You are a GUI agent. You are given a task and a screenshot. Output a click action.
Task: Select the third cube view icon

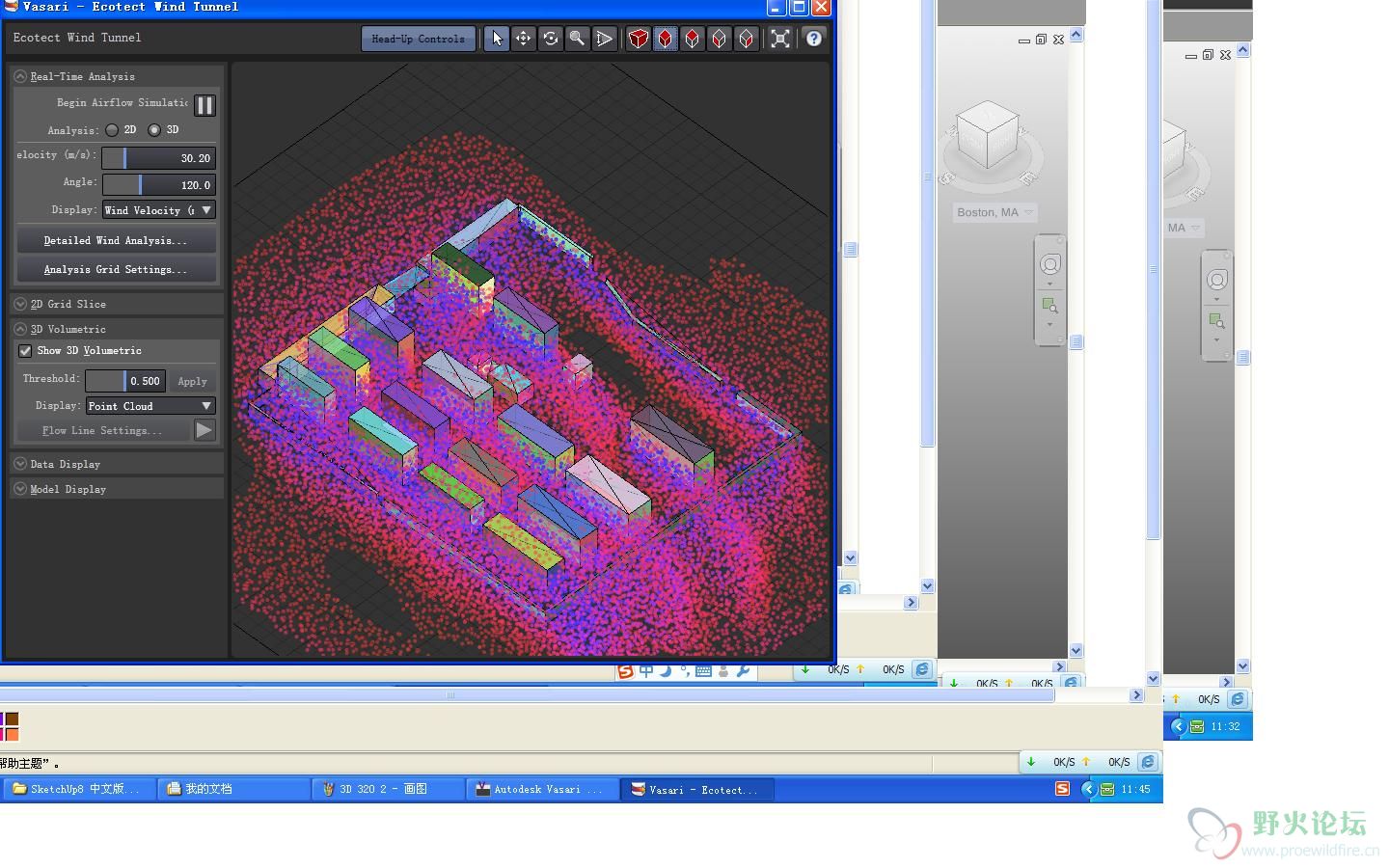[693, 39]
